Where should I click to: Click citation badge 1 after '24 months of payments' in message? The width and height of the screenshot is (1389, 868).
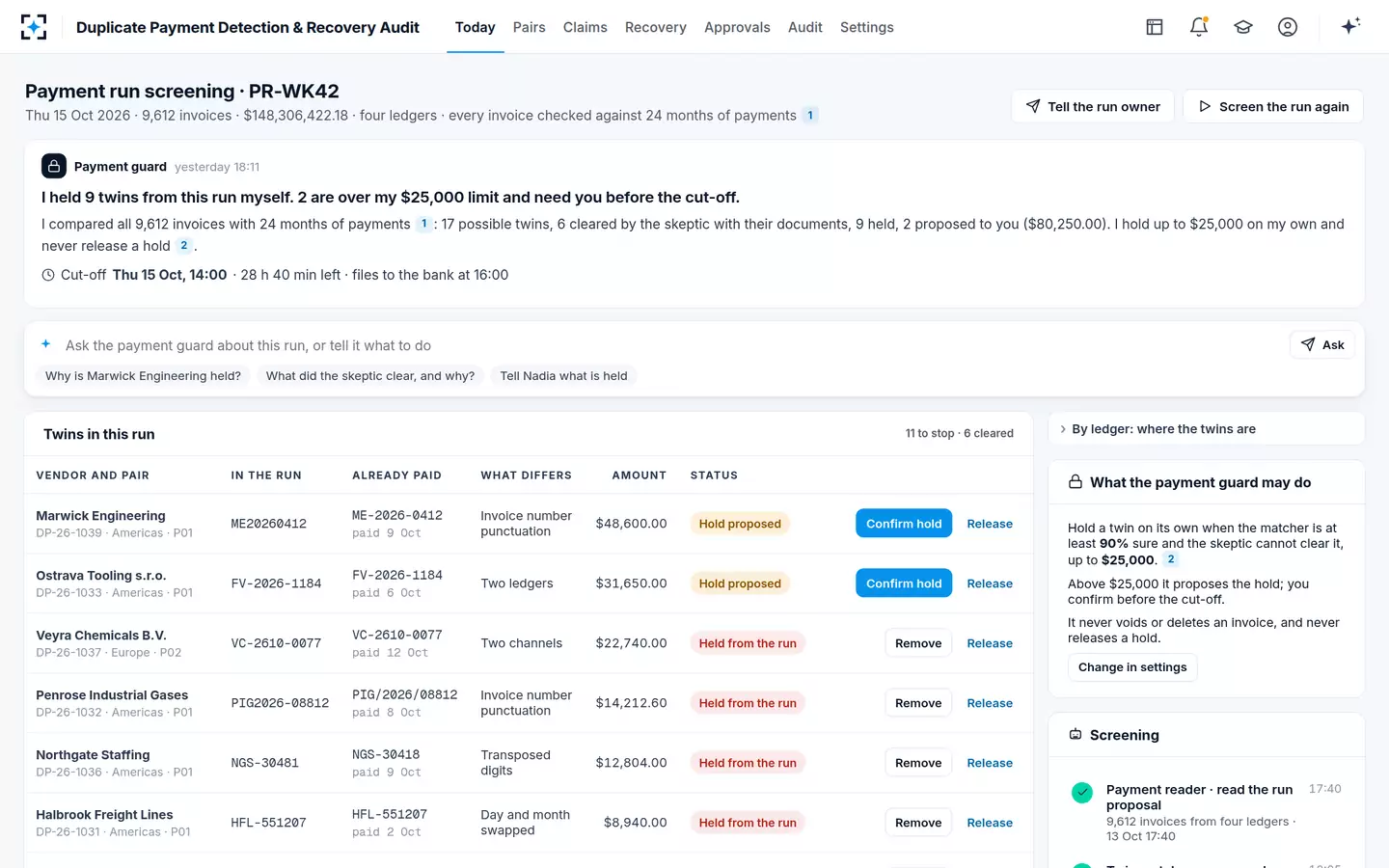[423, 224]
